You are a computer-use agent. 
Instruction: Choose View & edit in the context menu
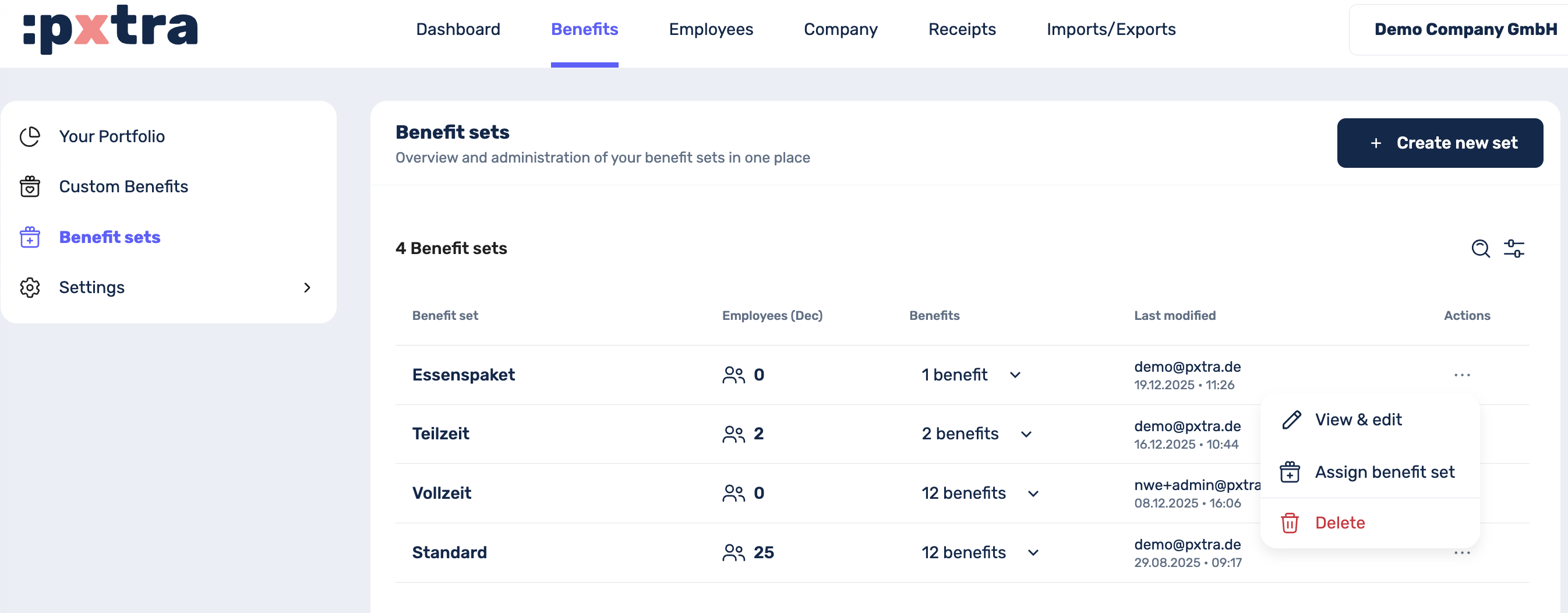point(1357,420)
